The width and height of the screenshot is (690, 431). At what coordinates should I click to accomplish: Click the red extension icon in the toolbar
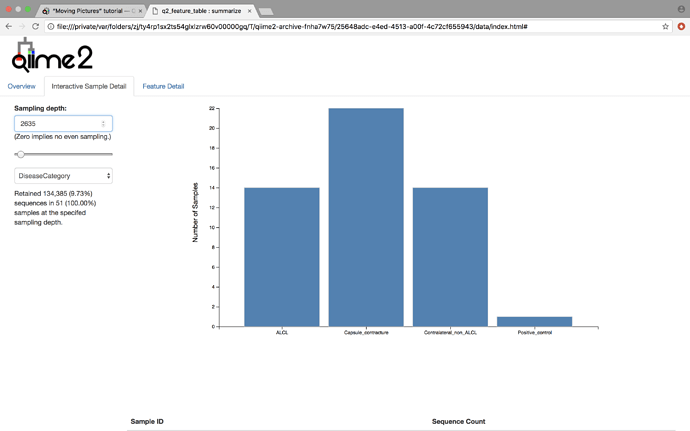point(681,27)
